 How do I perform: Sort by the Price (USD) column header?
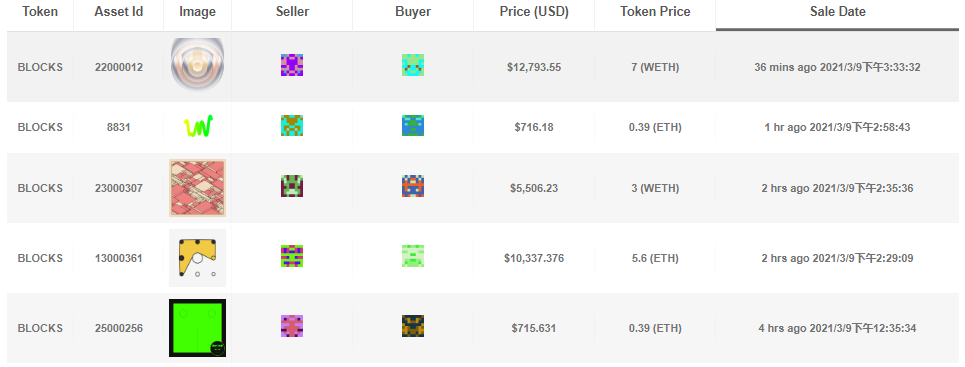[x=534, y=12]
